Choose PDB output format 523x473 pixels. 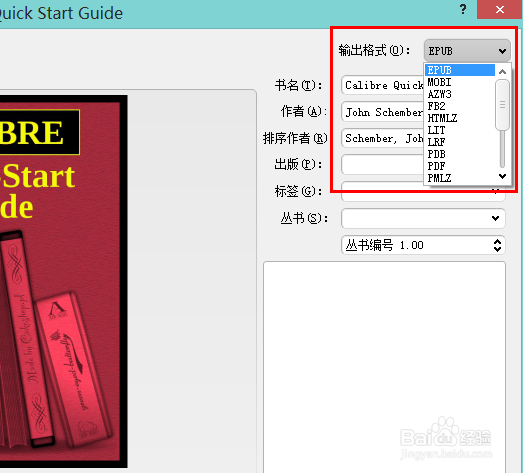460,154
